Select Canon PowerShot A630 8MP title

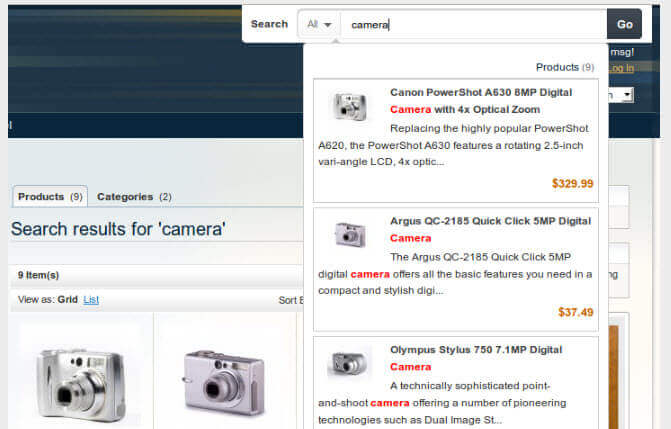487,100
